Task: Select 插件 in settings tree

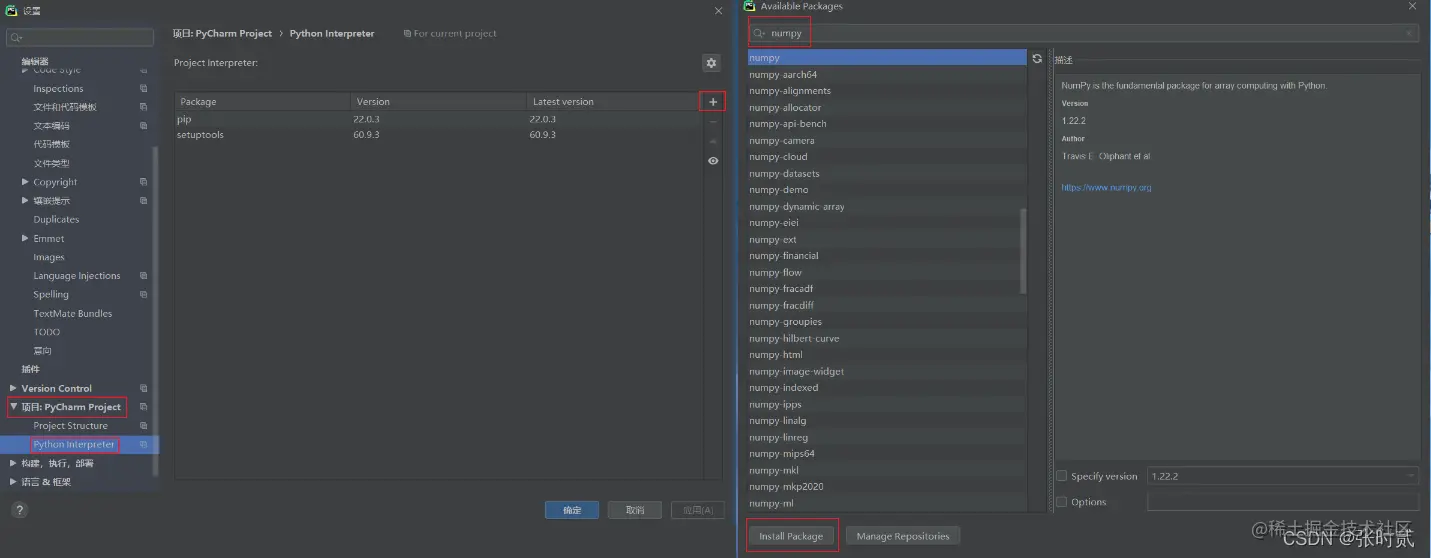Action: coord(31,369)
